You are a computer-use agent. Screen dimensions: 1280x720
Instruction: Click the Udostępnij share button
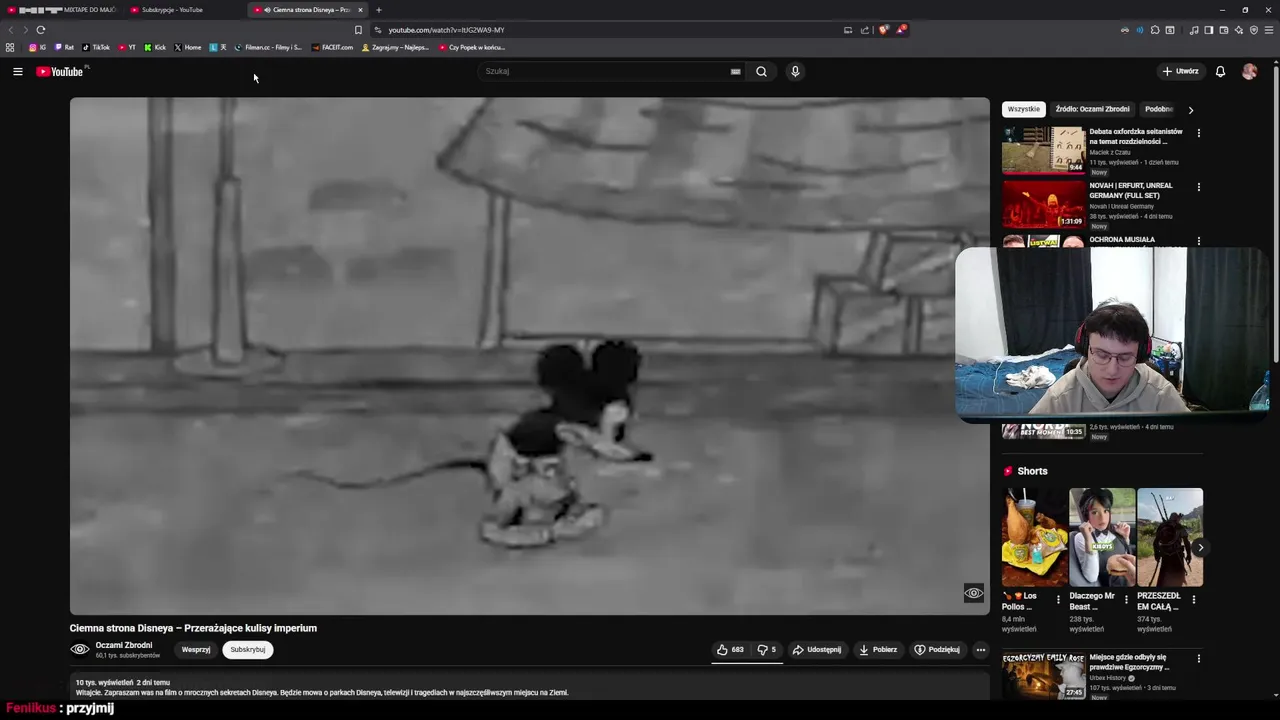click(x=817, y=649)
